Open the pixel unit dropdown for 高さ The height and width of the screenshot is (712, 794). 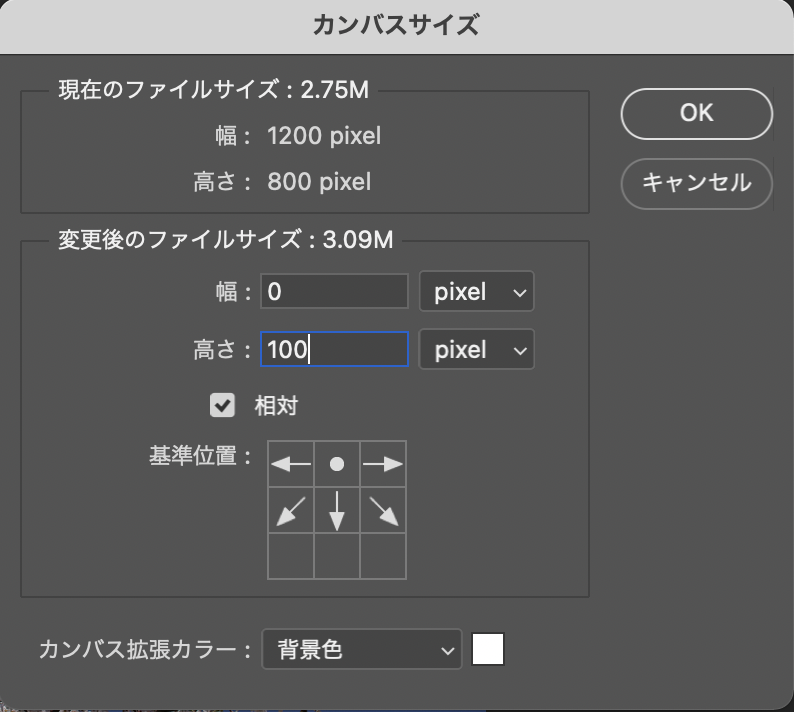[476, 350]
